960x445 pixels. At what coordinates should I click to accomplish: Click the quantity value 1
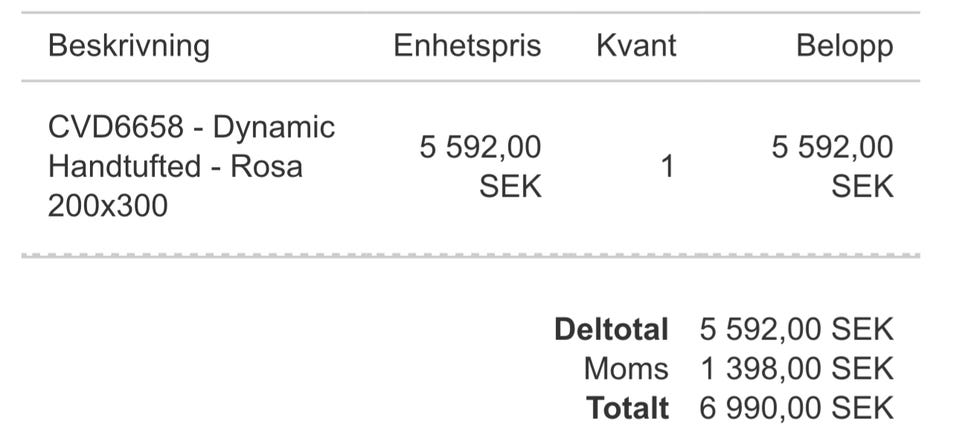tap(667, 167)
